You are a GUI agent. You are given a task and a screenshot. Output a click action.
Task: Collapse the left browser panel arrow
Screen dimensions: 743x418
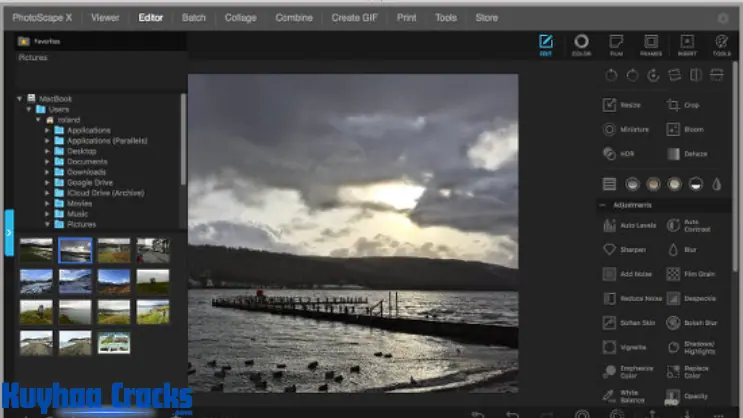(9, 233)
